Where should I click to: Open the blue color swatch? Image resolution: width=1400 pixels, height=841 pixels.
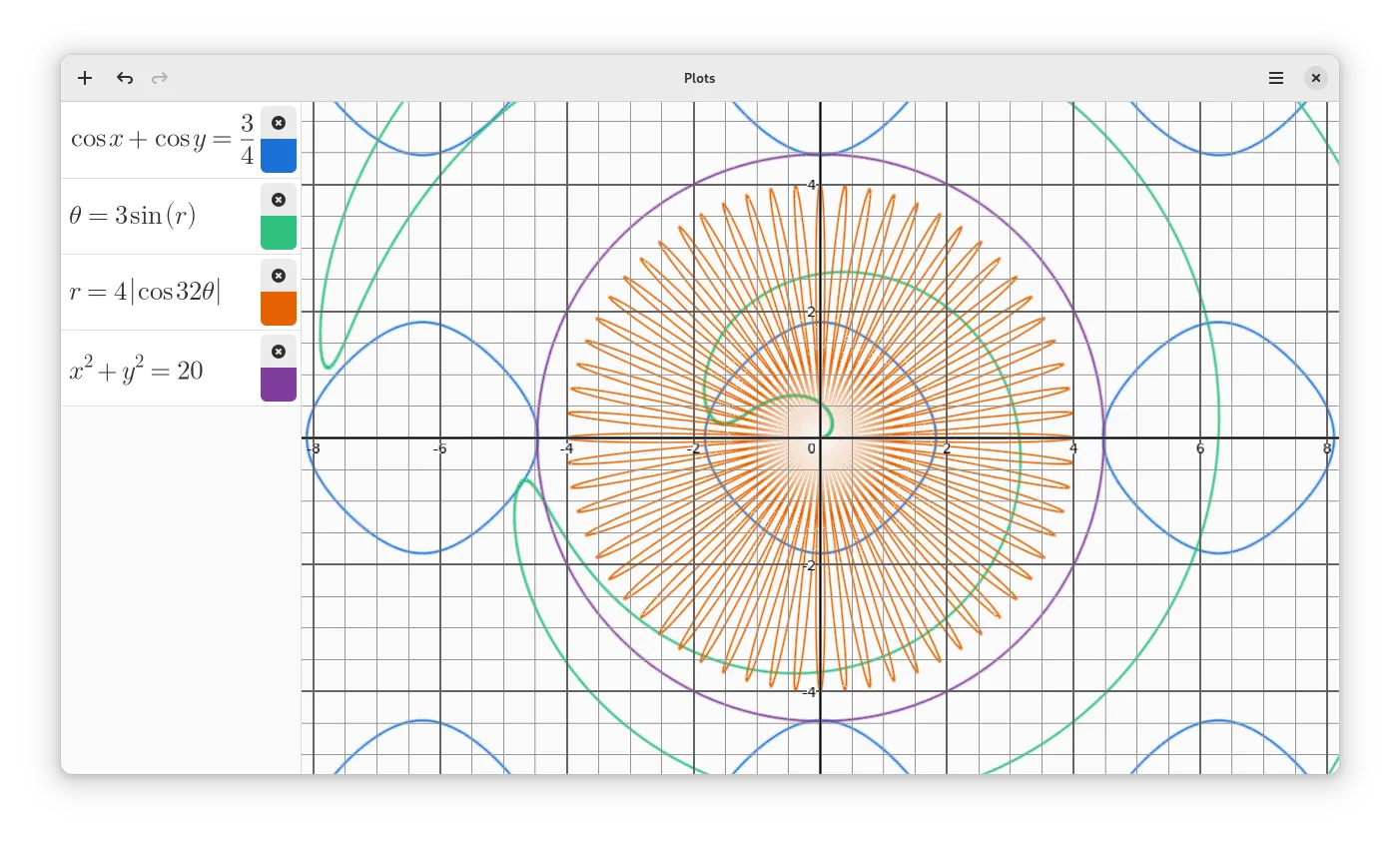279,156
